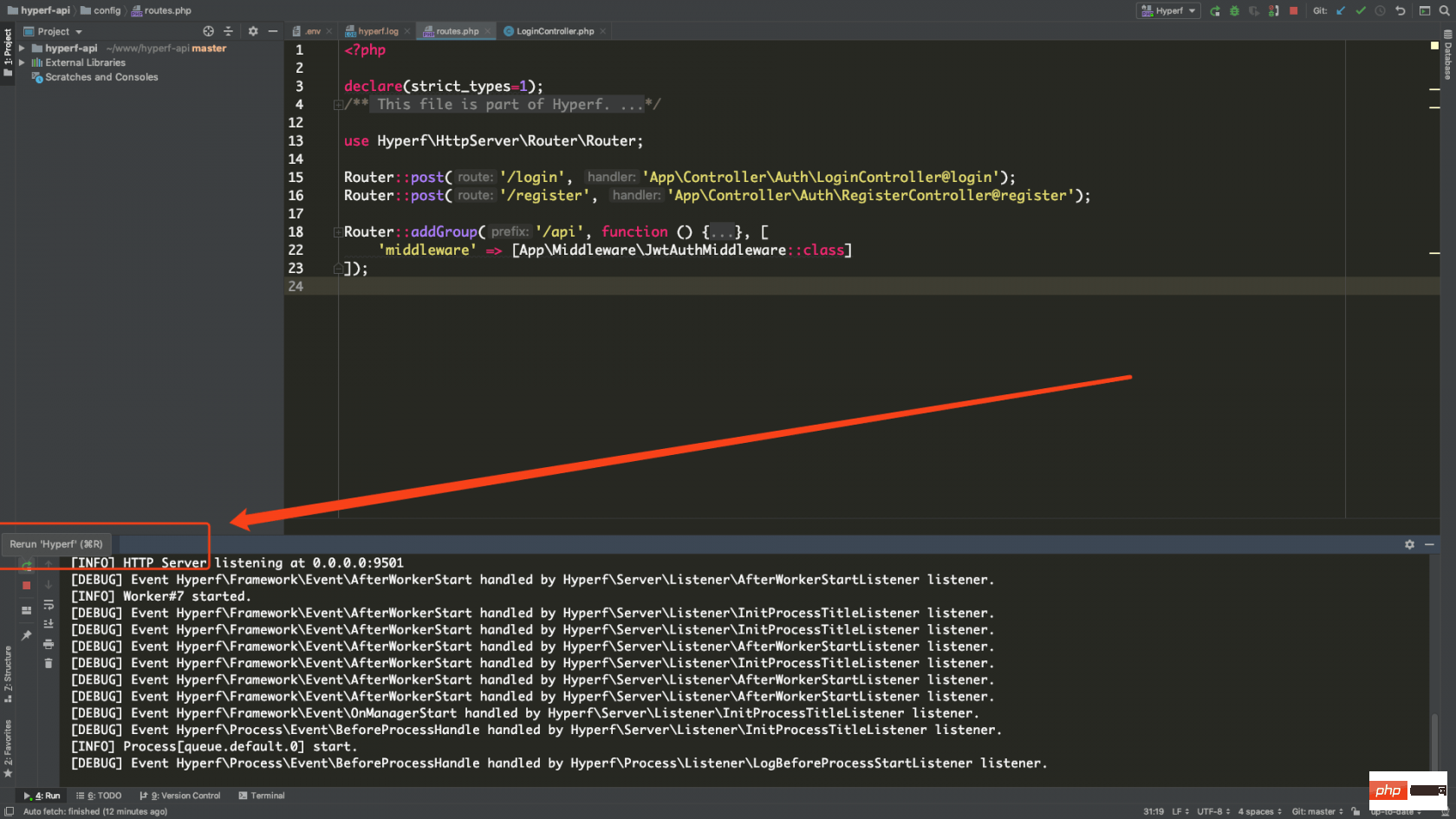1456x819 pixels.
Task: Show Git history clock icon
Action: pos(1380,11)
